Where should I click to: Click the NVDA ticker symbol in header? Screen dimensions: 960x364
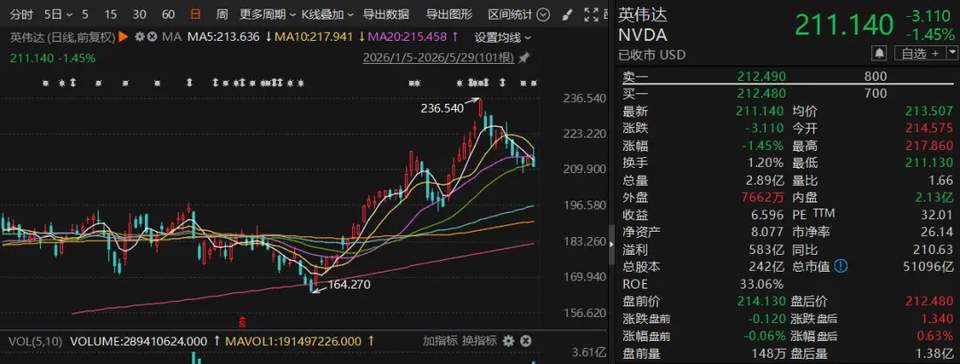pos(642,34)
